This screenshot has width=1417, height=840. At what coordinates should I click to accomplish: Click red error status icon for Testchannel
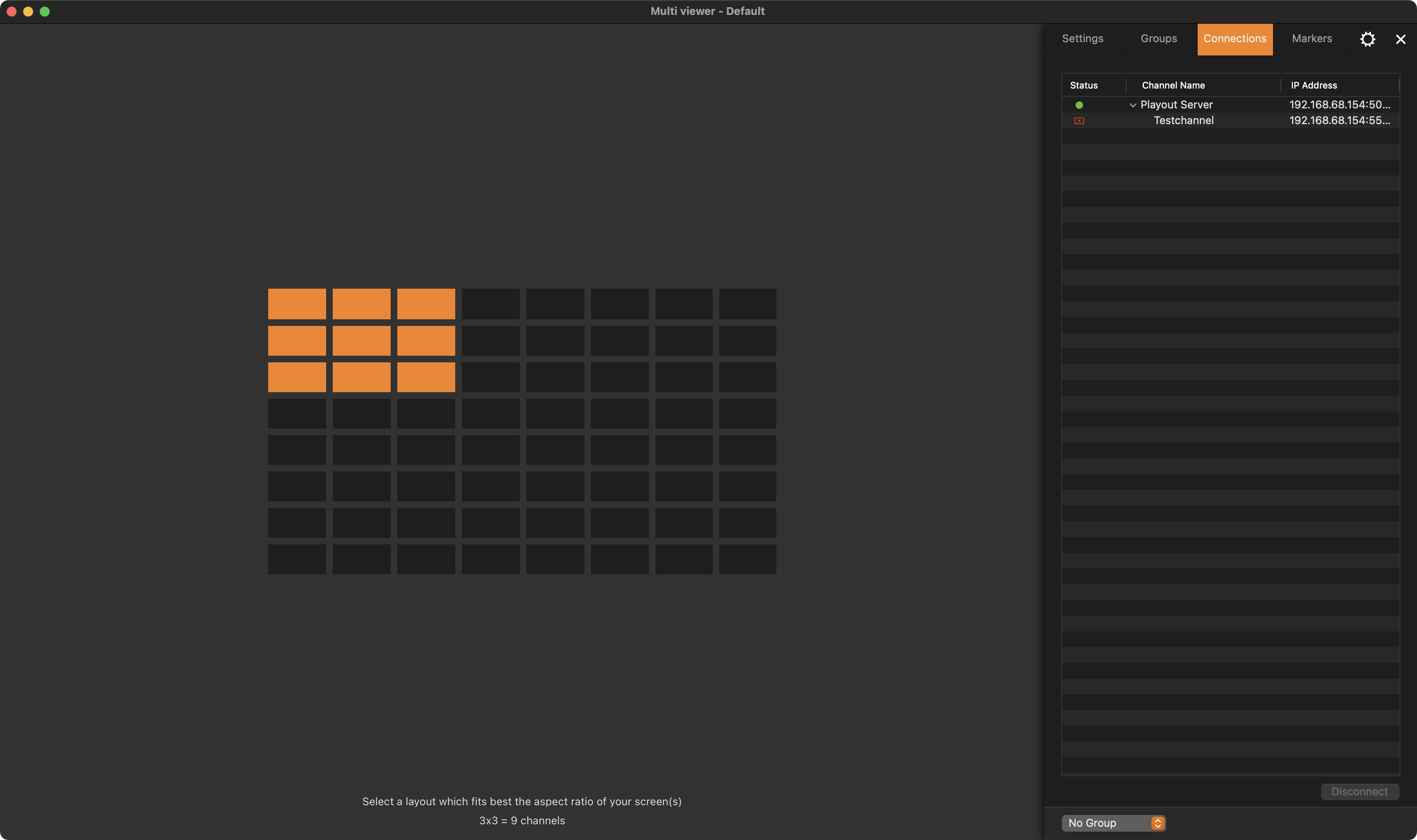(x=1079, y=120)
